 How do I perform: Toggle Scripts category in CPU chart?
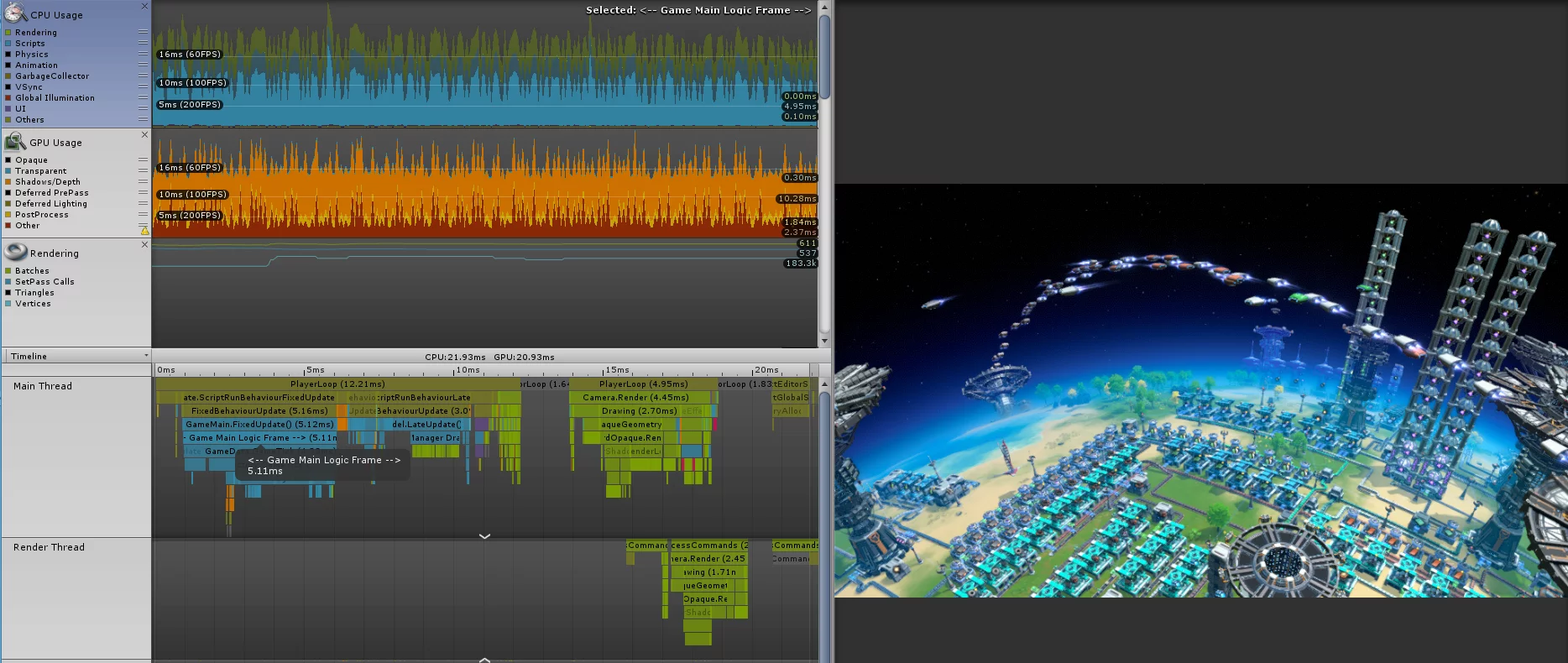8,44
